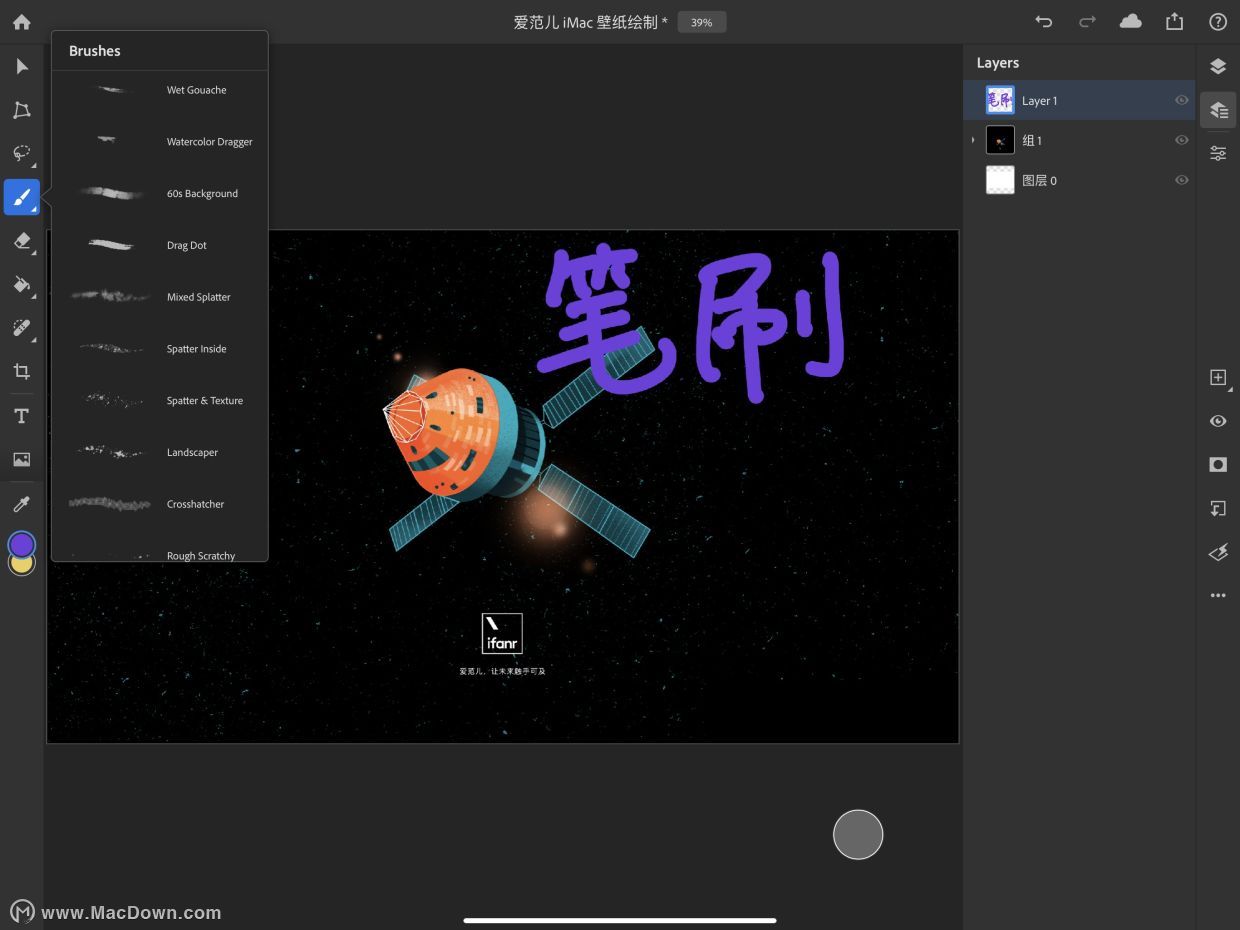Tap the gray touch shortcut circle

(x=858, y=835)
